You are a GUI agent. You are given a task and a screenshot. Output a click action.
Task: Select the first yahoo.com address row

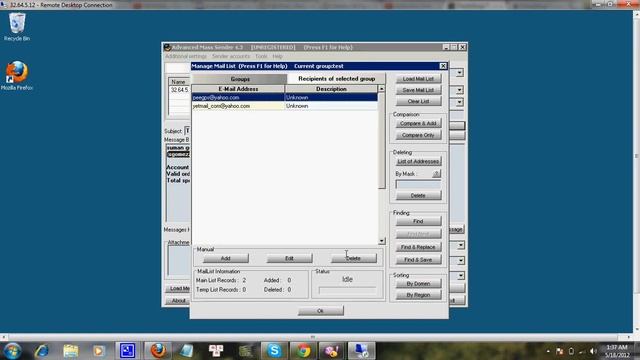pos(285,97)
